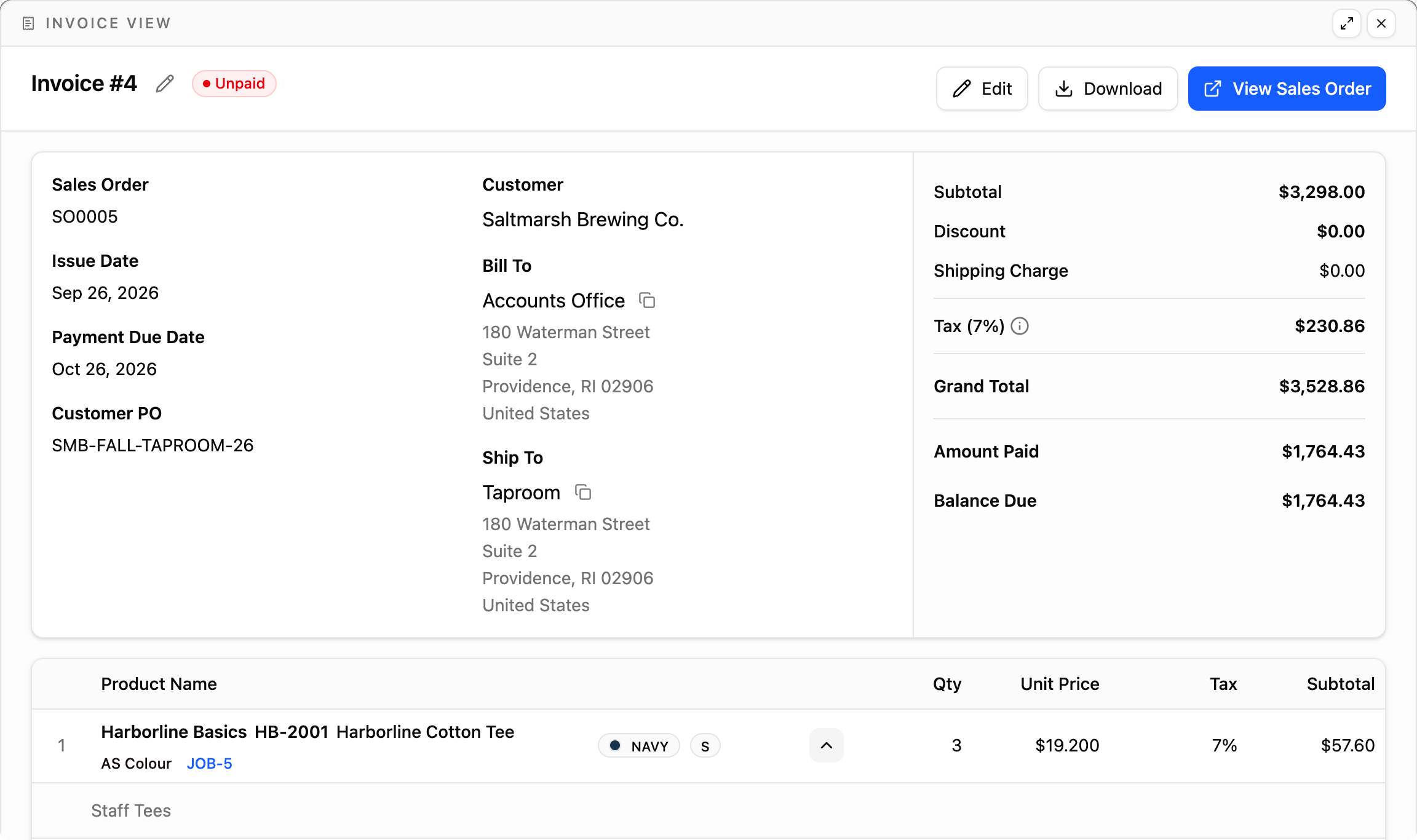Click the Unit Price column header

tap(1060, 684)
